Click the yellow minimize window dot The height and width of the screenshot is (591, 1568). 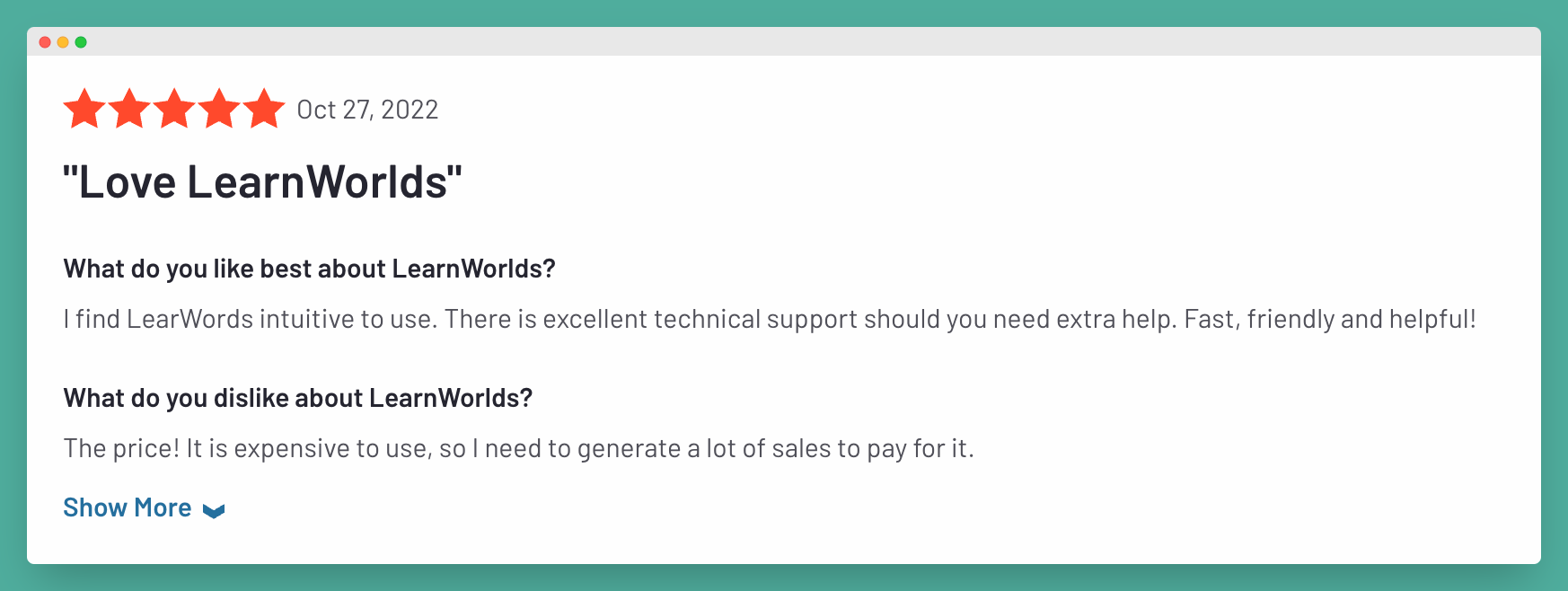pos(63,42)
